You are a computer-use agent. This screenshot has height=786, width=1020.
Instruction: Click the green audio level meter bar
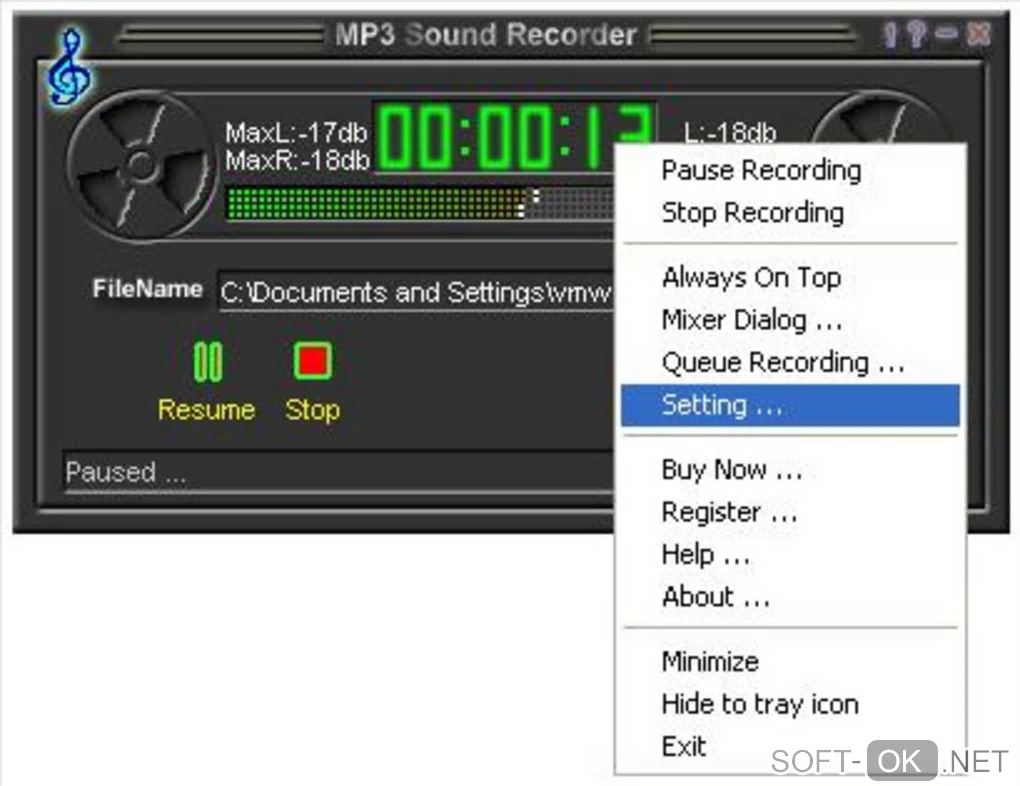[x=420, y=203]
